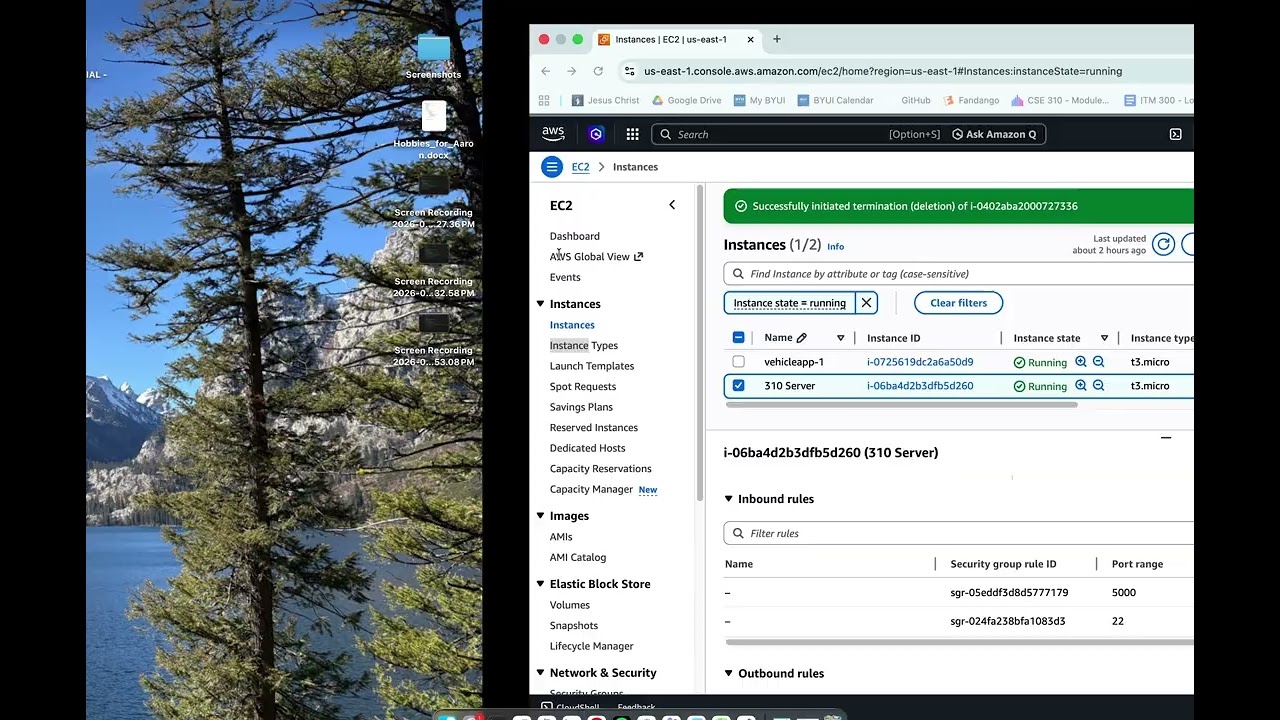The width and height of the screenshot is (1280, 720).
Task: Reload the browser page
Action: 598,71
